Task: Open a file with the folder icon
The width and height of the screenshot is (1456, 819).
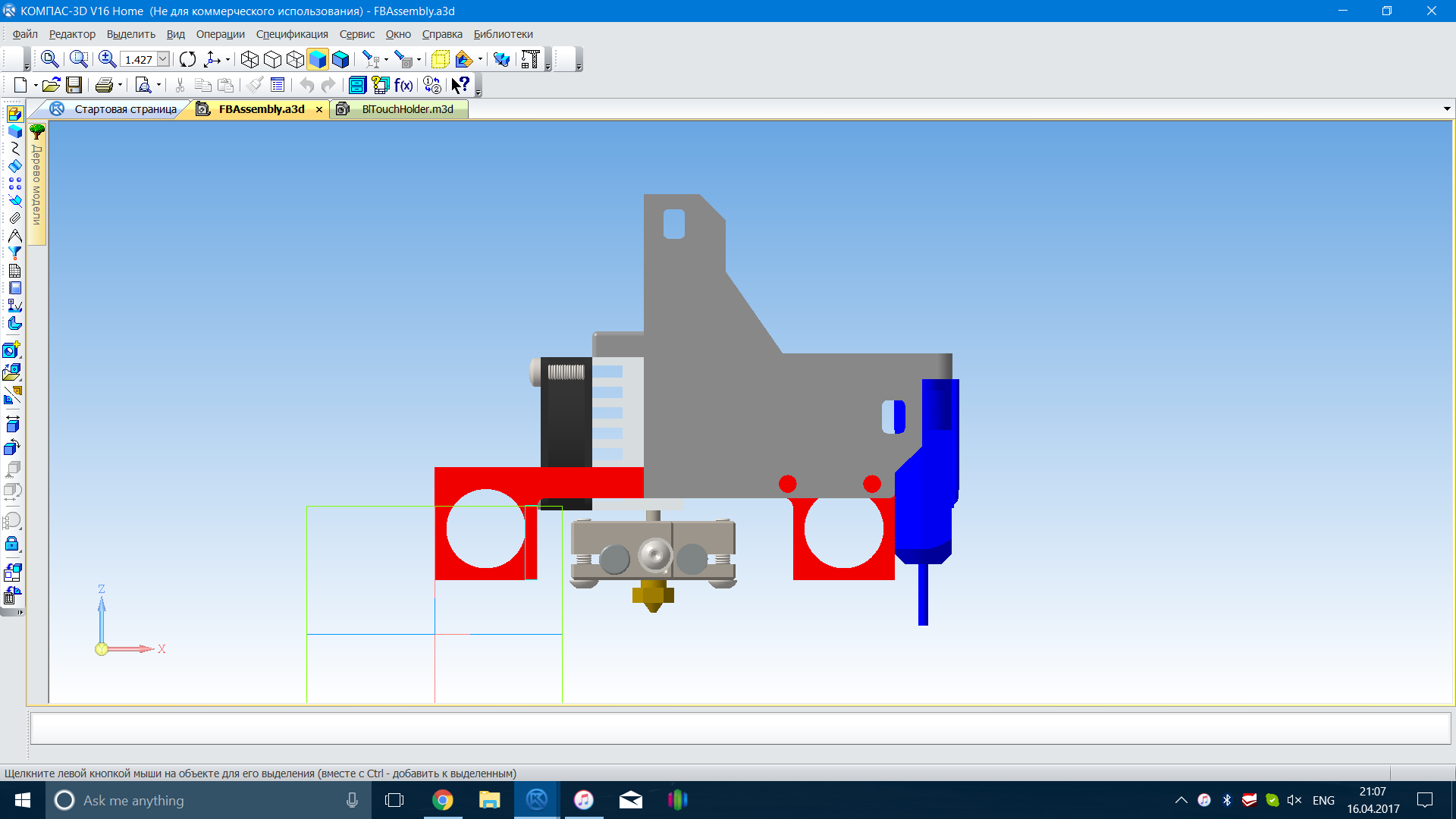Action: point(51,85)
